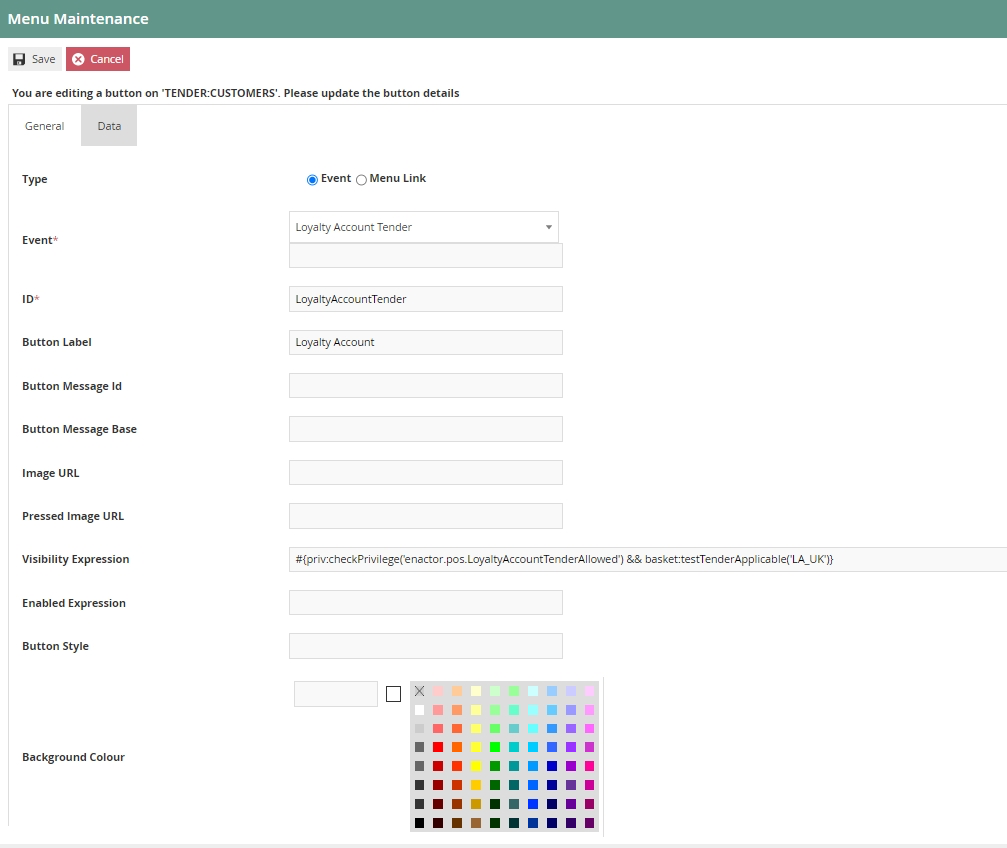This screenshot has height=848, width=1007.
Task: Switch to the General tab
Action: coord(44,125)
